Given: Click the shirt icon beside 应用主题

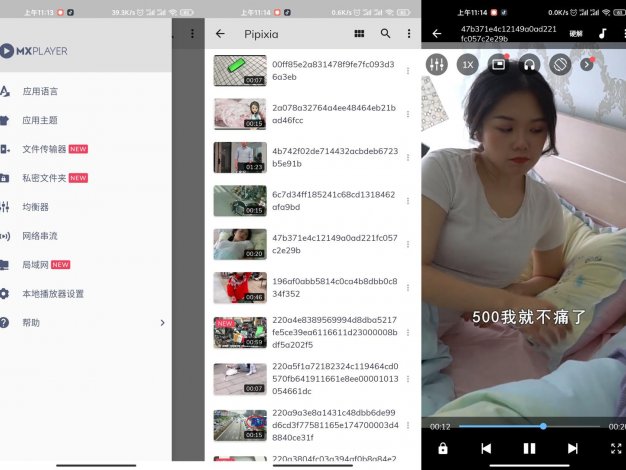Looking at the screenshot, I should 4,120.
